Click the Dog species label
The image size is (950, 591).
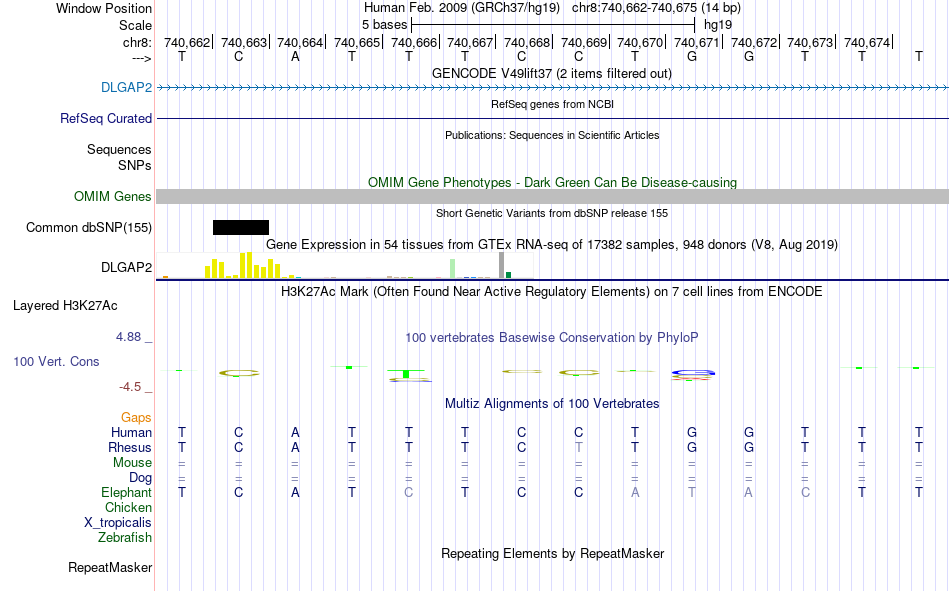(140, 478)
